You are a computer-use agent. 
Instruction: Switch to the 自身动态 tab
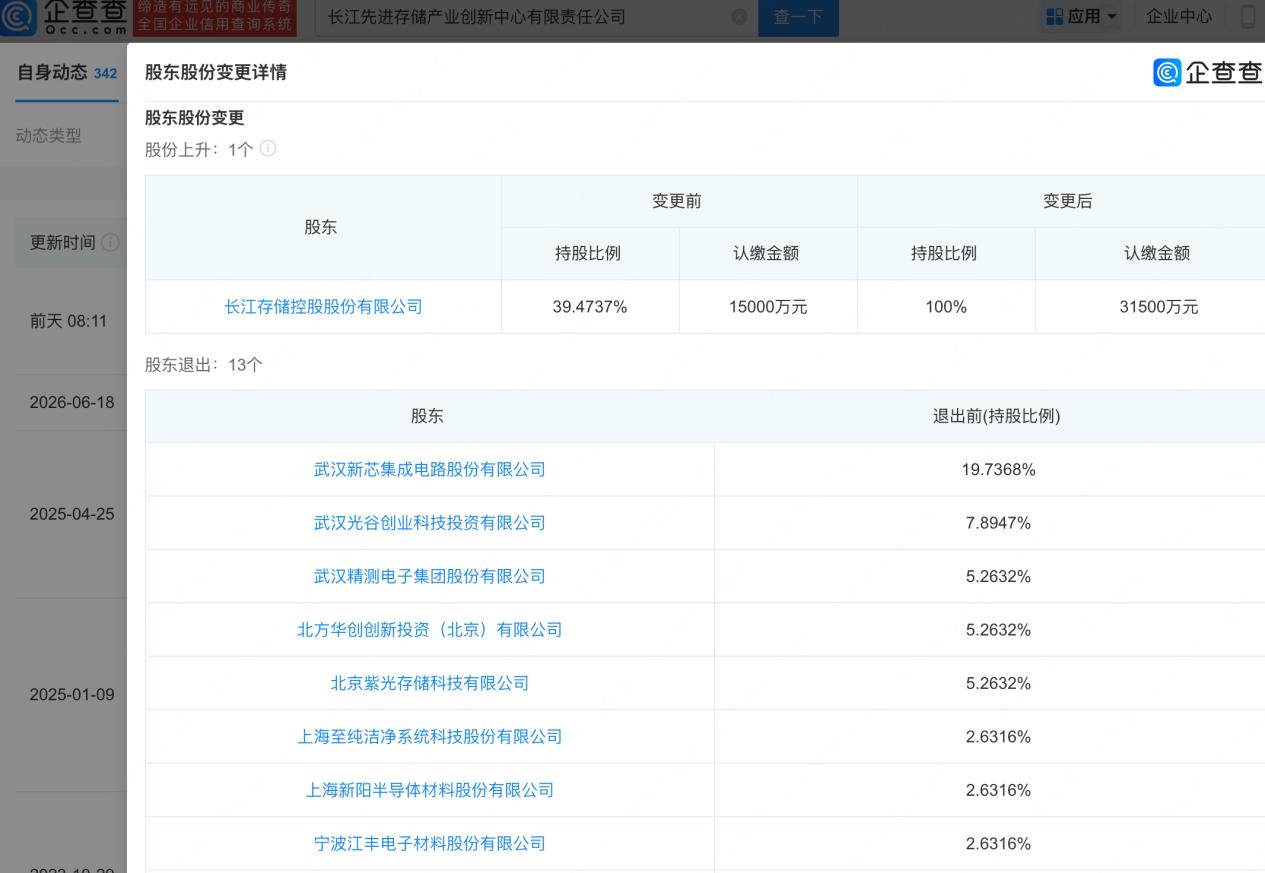point(67,73)
